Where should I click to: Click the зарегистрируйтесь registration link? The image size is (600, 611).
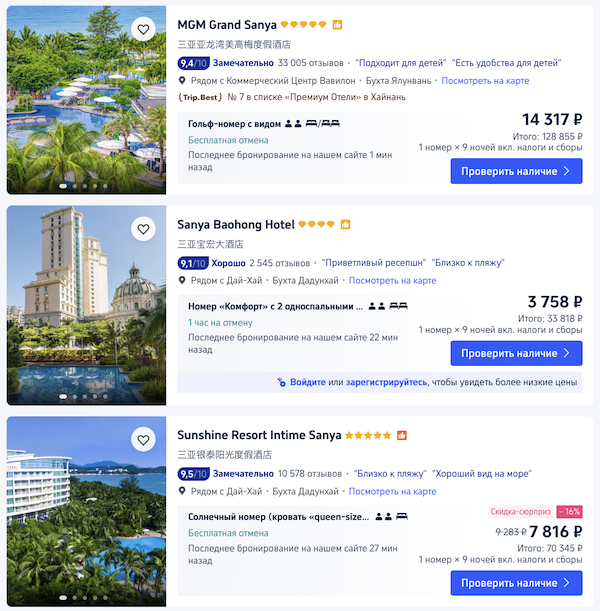click(x=386, y=382)
